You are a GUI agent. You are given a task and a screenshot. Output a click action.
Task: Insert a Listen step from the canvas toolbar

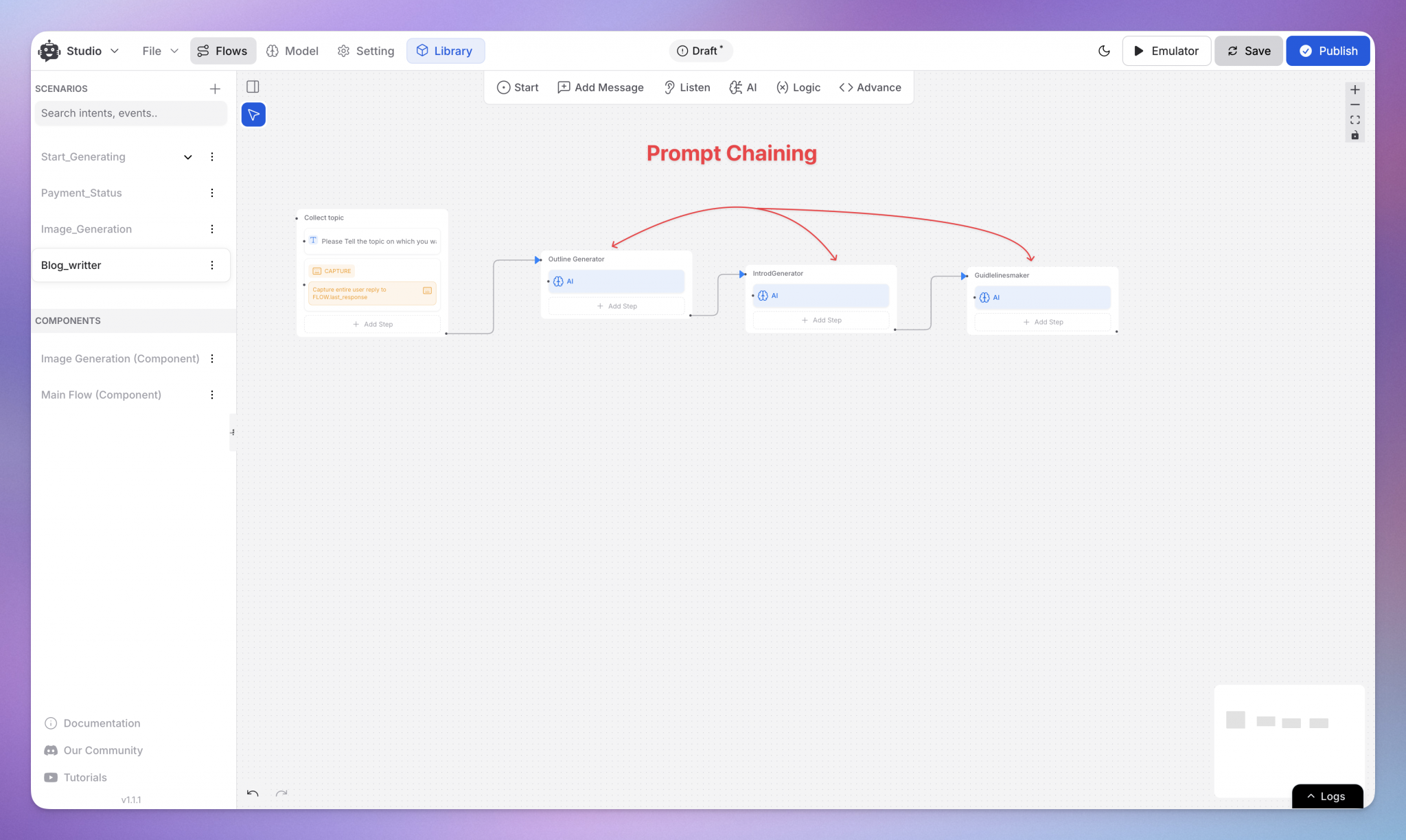point(687,87)
